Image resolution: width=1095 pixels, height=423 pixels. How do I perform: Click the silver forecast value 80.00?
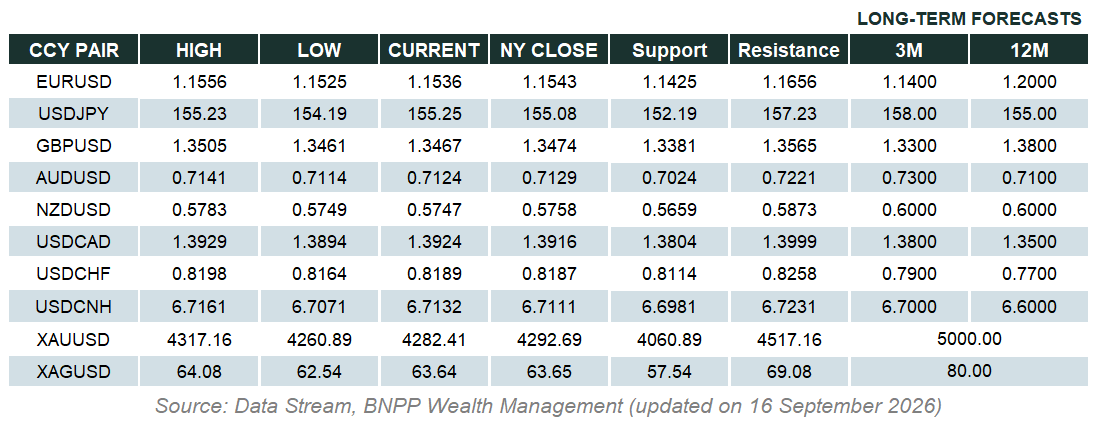(969, 371)
